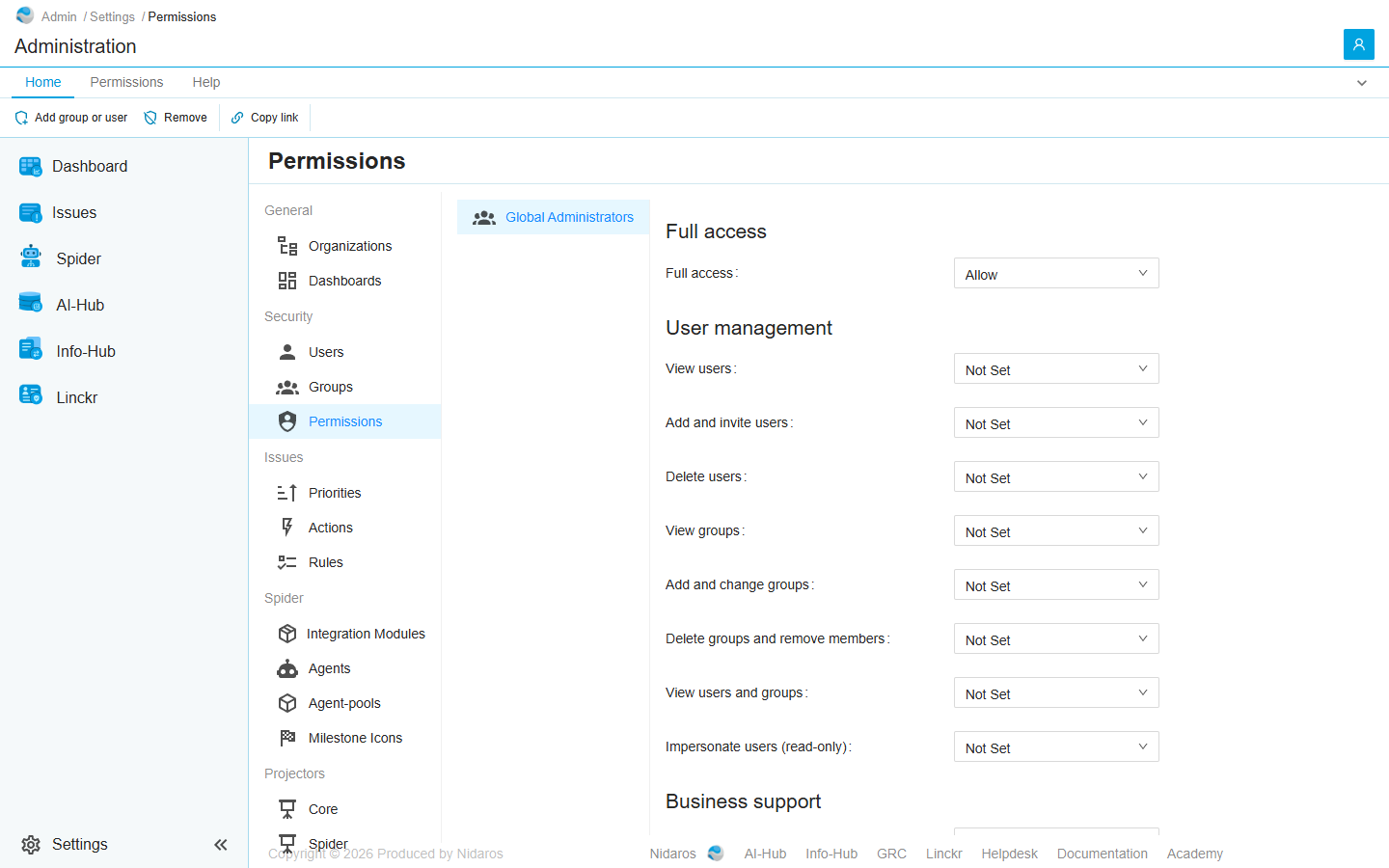Click the Add group or user icon
Viewport: 1389px width, 868px height.
click(21, 118)
